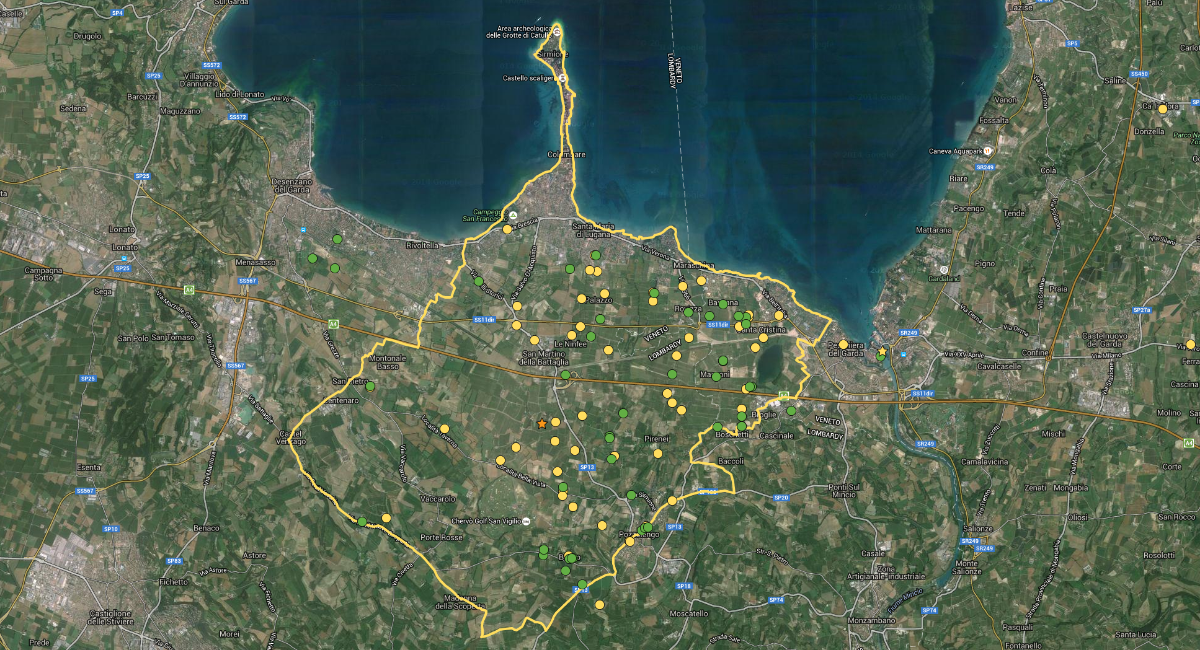Select the SP27a road shield
Screen dimensions: 1200x650
point(1144,311)
